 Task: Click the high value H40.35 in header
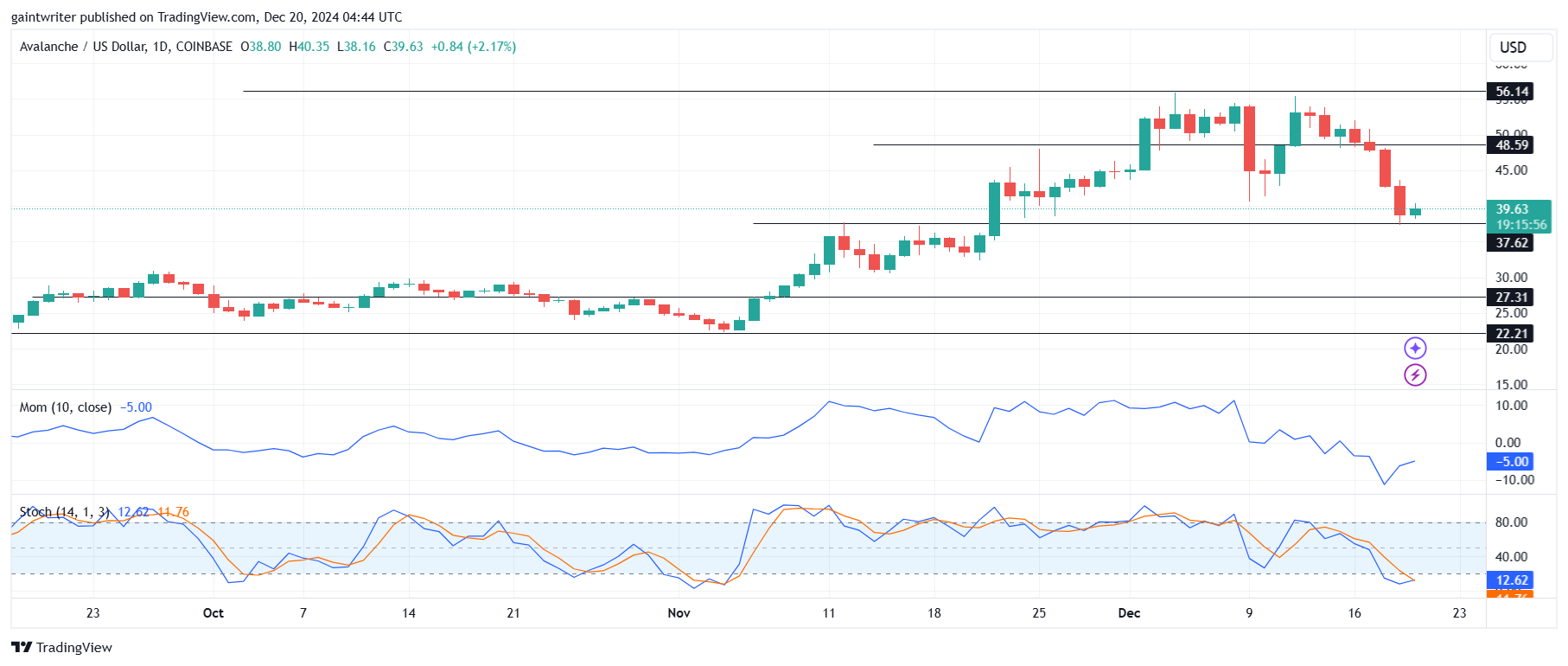[309, 47]
